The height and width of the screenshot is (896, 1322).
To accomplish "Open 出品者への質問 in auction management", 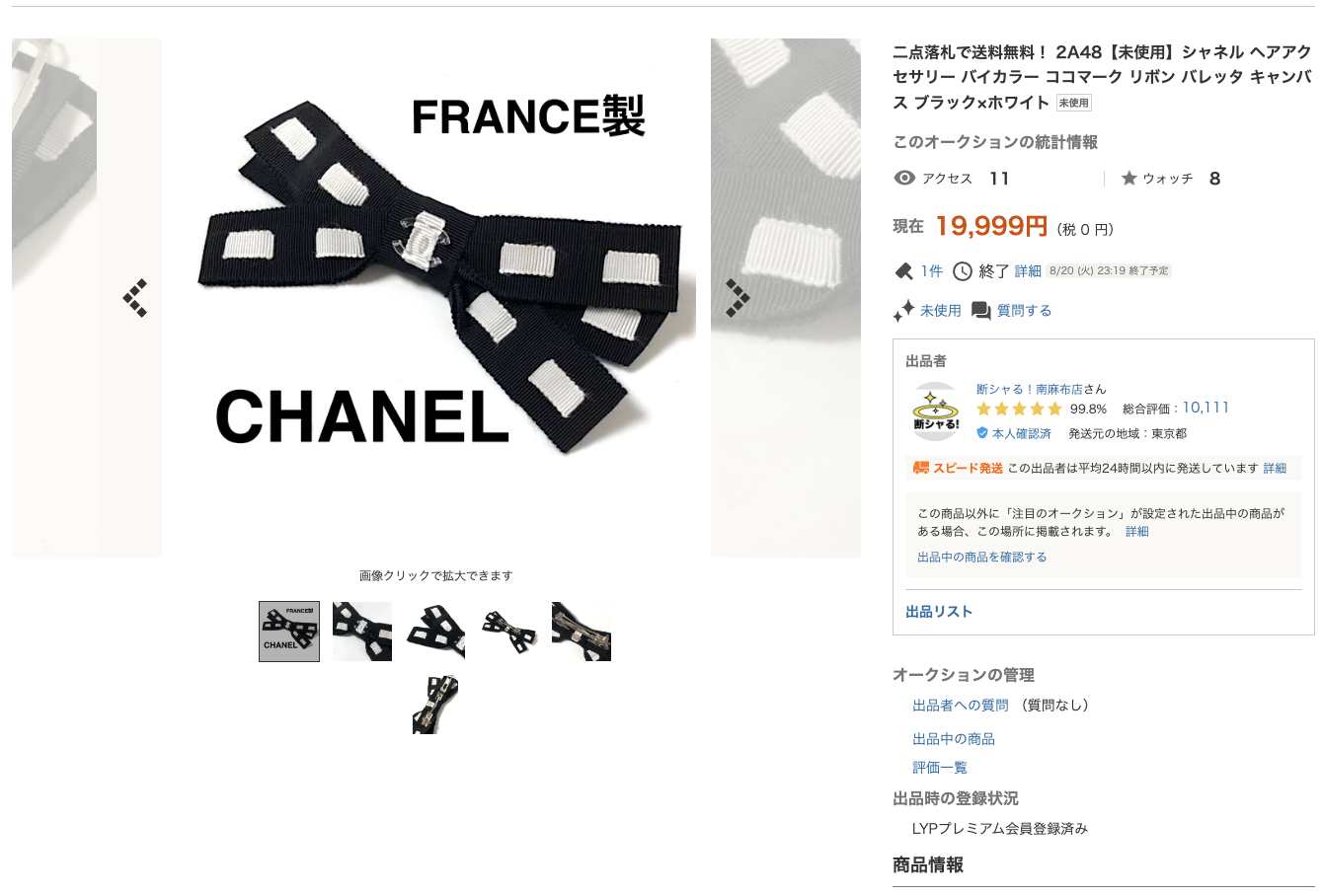I will pyautogui.click(x=961, y=706).
